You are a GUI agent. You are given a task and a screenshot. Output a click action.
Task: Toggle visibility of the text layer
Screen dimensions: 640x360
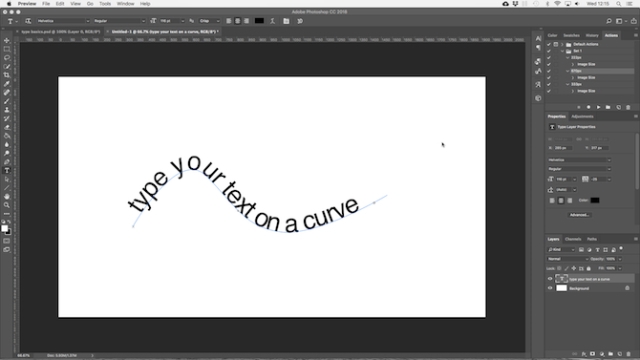coord(550,279)
